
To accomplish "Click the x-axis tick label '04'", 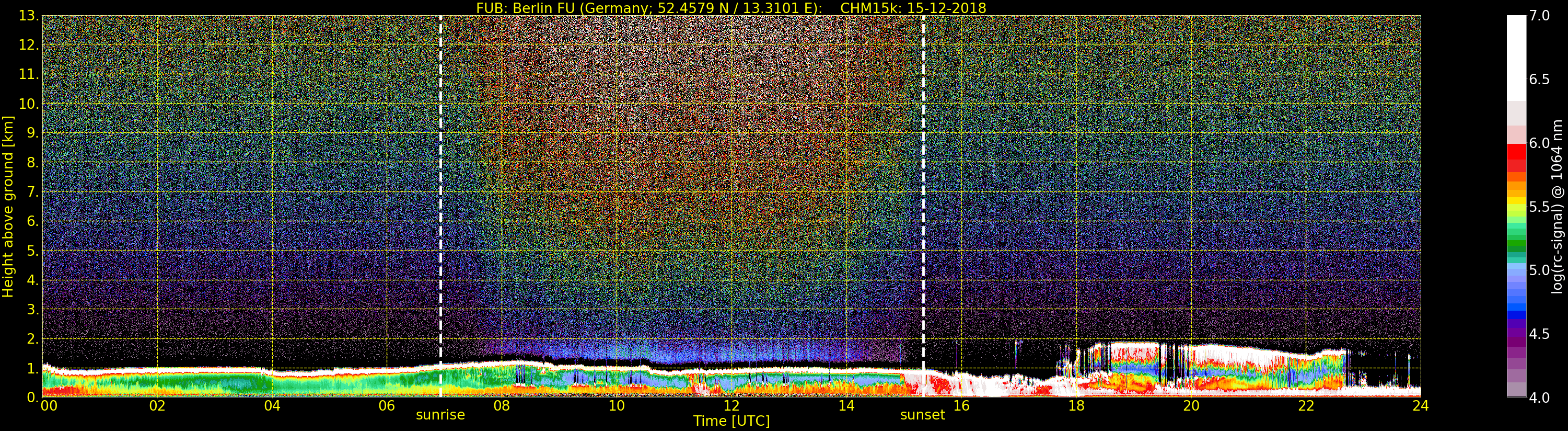I will coord(272,406).
